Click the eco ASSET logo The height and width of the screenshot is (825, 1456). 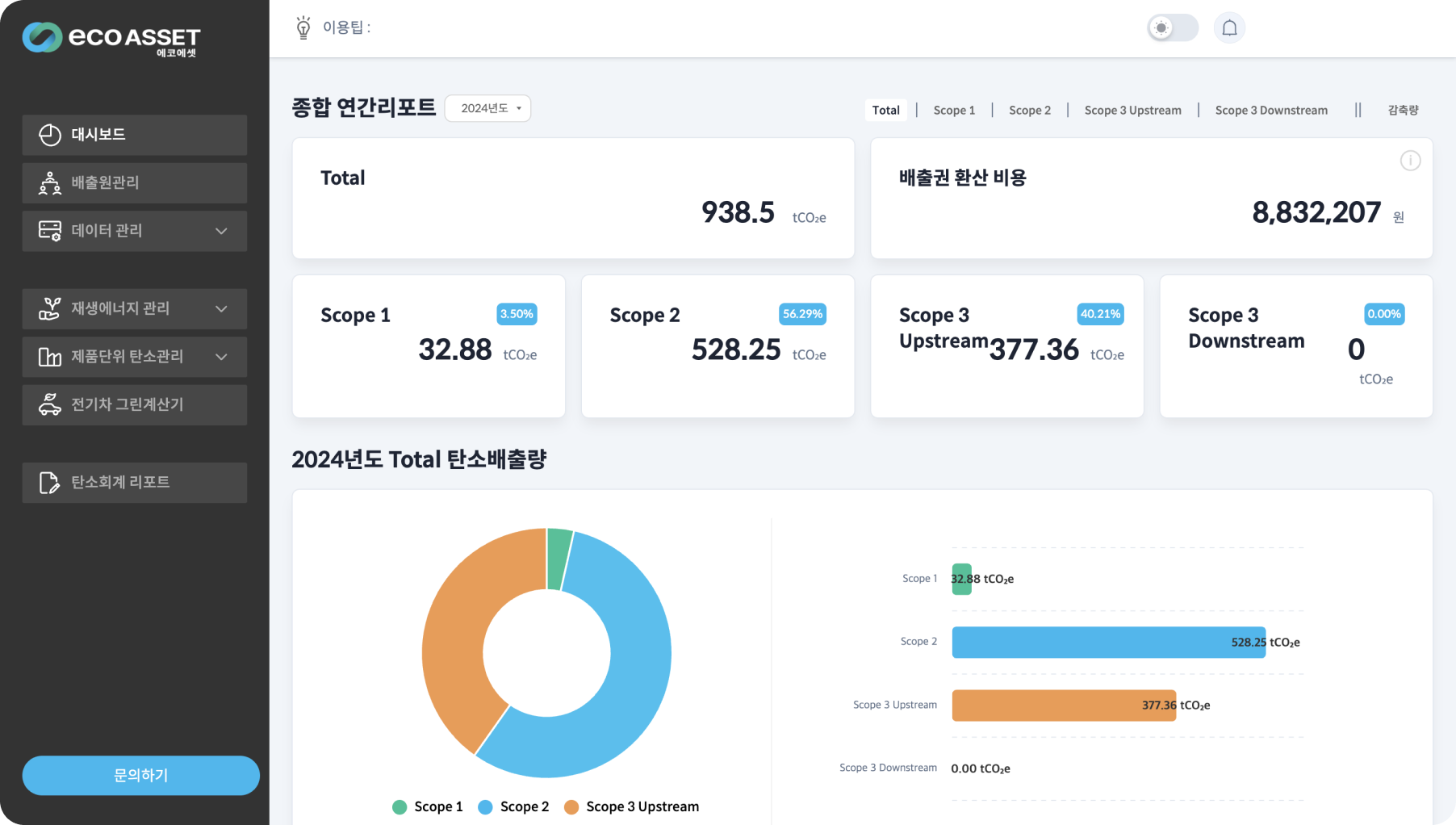[111, 39]
